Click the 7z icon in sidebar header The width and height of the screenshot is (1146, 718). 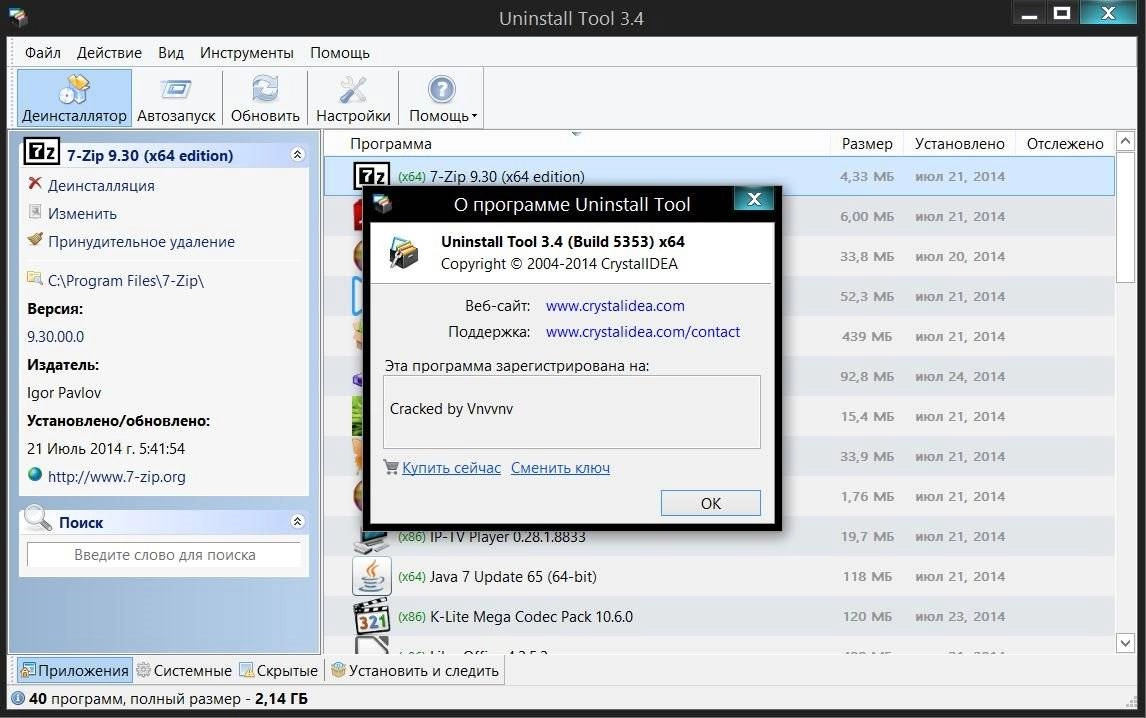pyautogui.click(x=41, y=151)
